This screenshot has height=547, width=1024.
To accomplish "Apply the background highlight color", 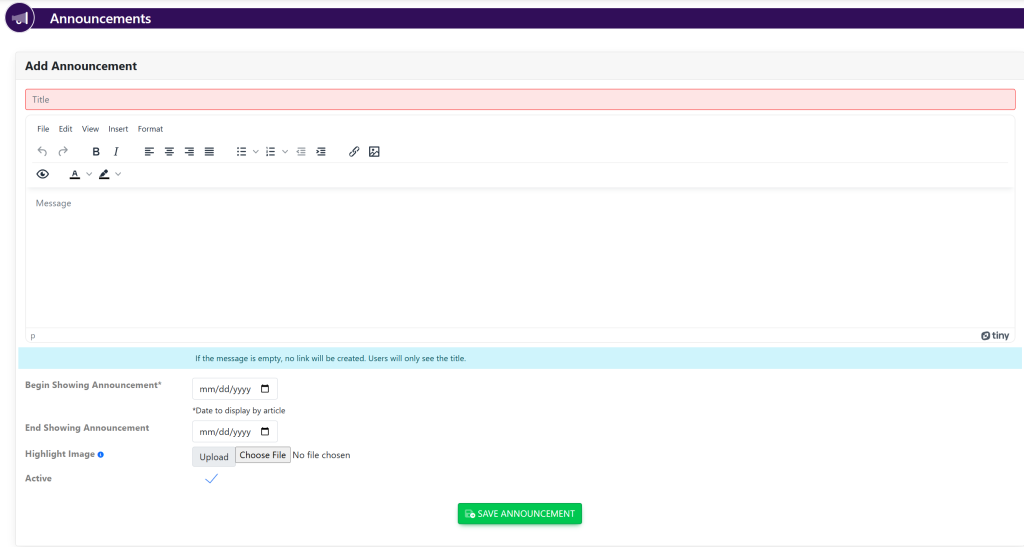I will 104,174.
